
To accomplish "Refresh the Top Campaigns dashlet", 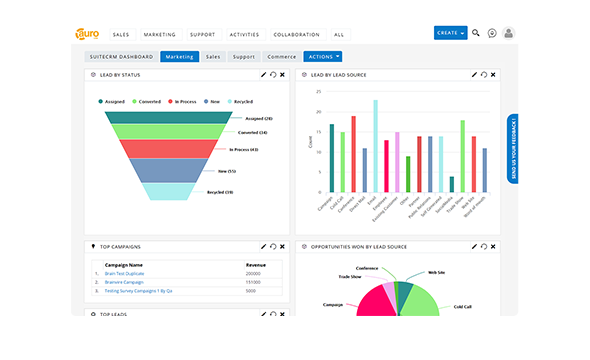I will click(x=273, y=247).
